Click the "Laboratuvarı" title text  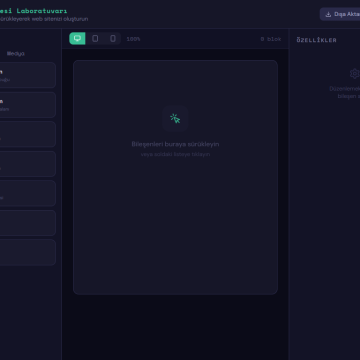[42, 11]
